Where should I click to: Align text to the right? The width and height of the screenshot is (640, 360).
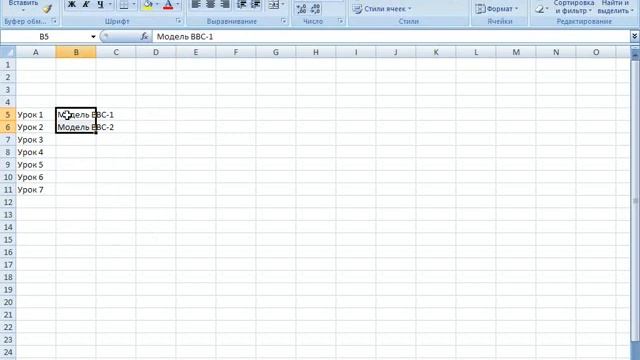224,4
